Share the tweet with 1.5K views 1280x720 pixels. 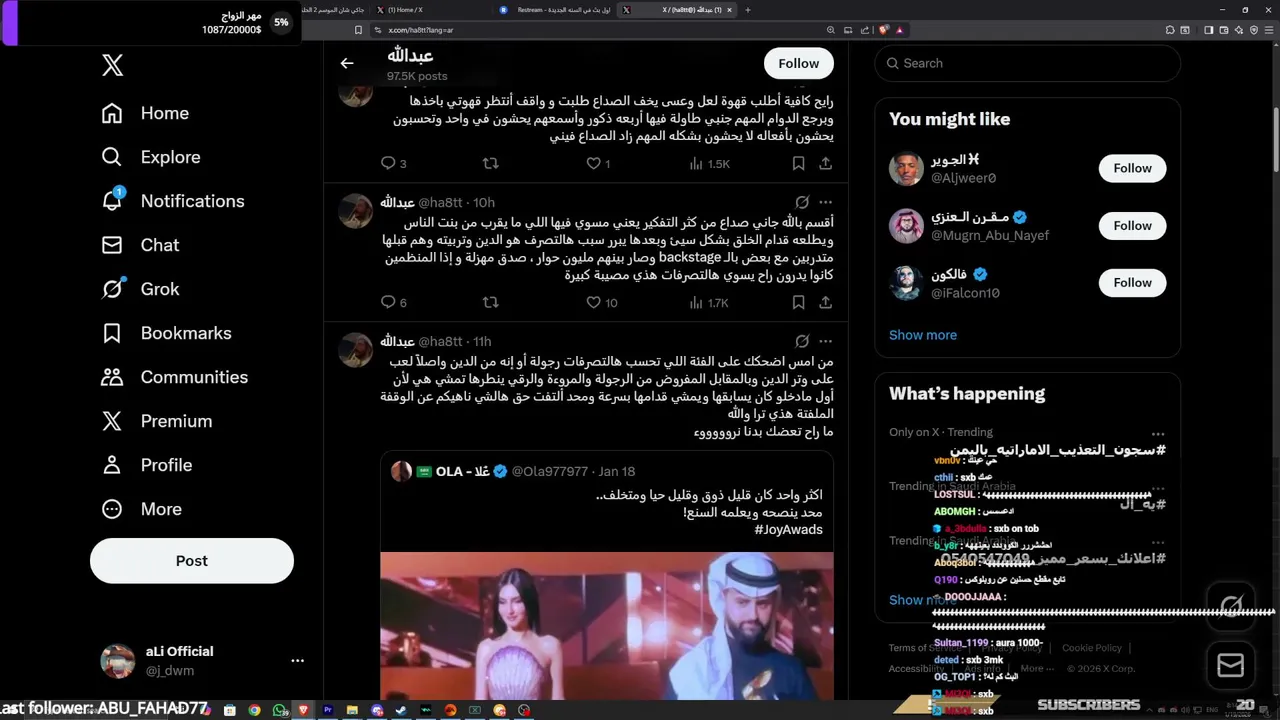pyautogui.click(x=825, y=163)
